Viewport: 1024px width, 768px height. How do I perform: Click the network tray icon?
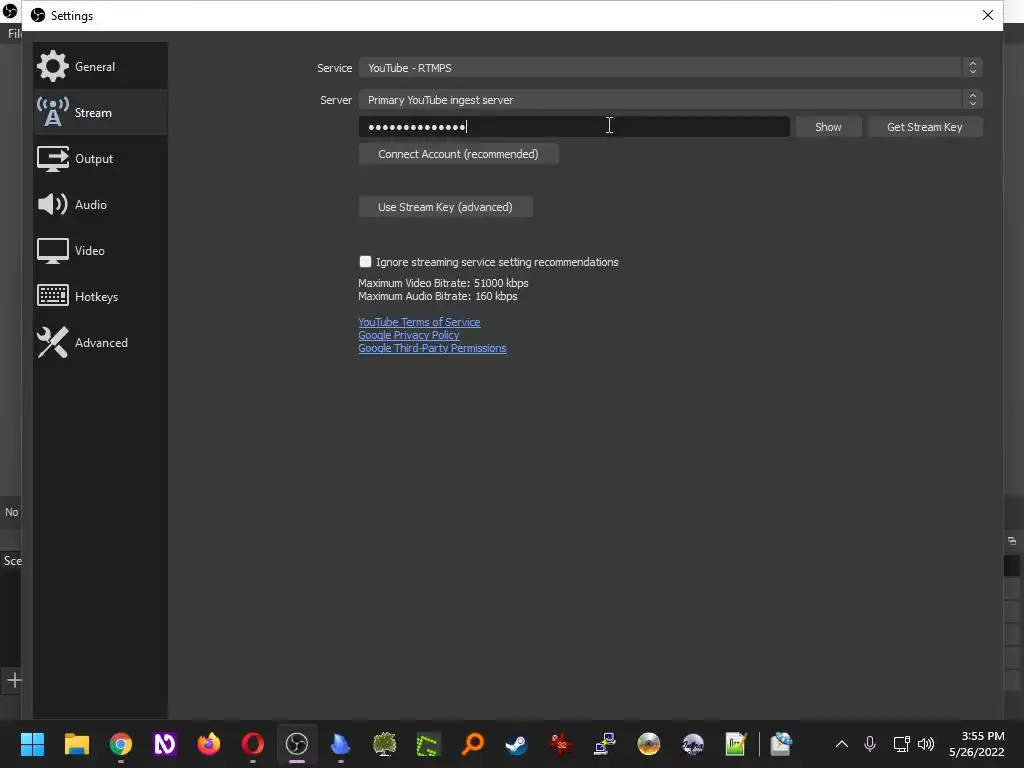click(901, 744)
